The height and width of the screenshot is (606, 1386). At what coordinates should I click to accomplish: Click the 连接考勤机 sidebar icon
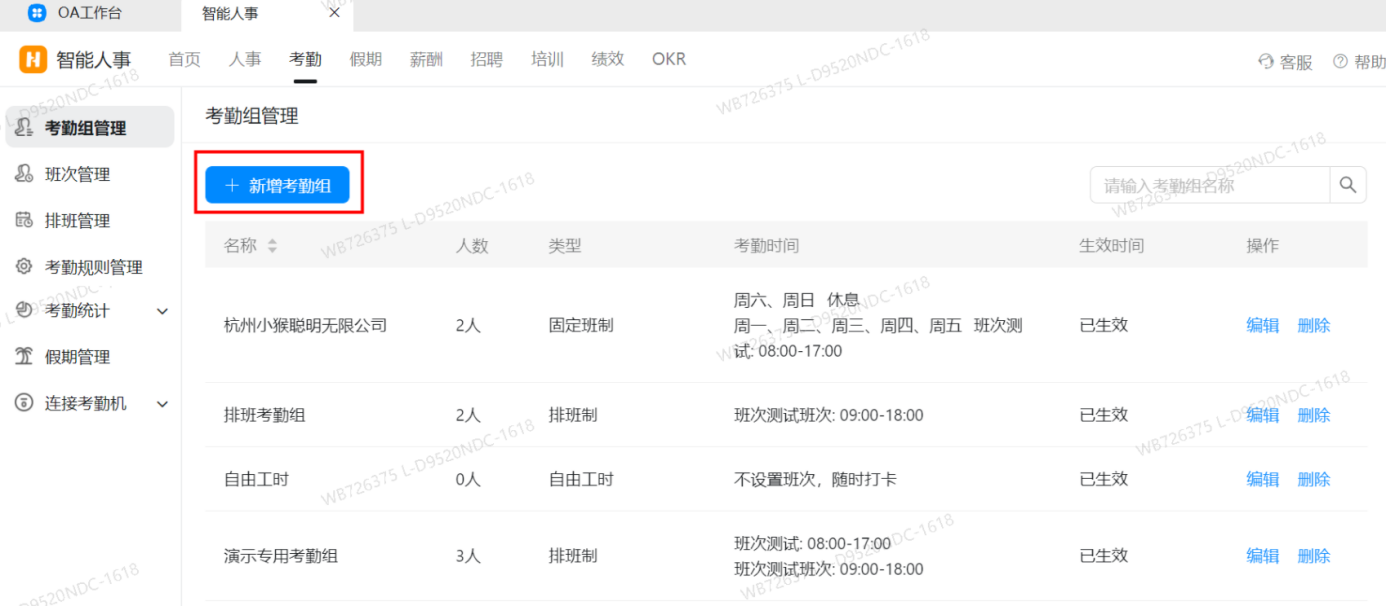point(22,403)
